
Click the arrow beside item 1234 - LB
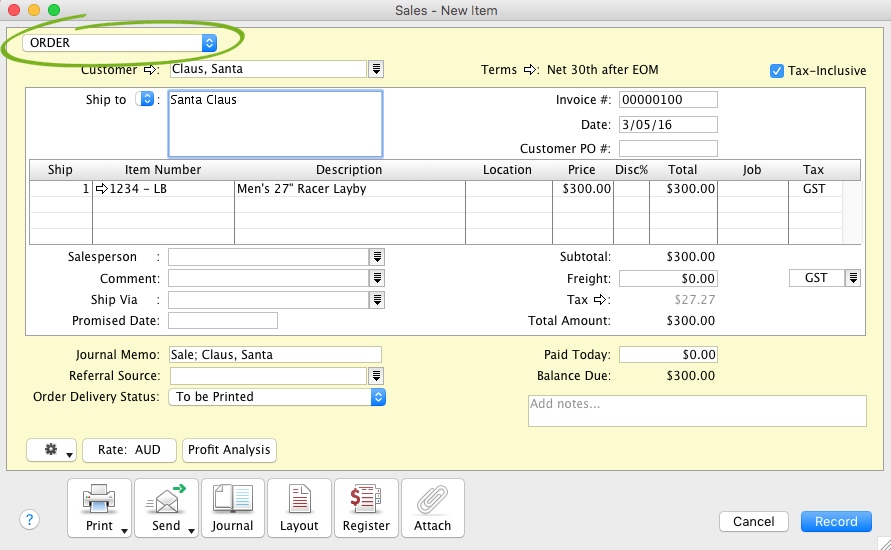pyautogui.click(x=101, y=189)
